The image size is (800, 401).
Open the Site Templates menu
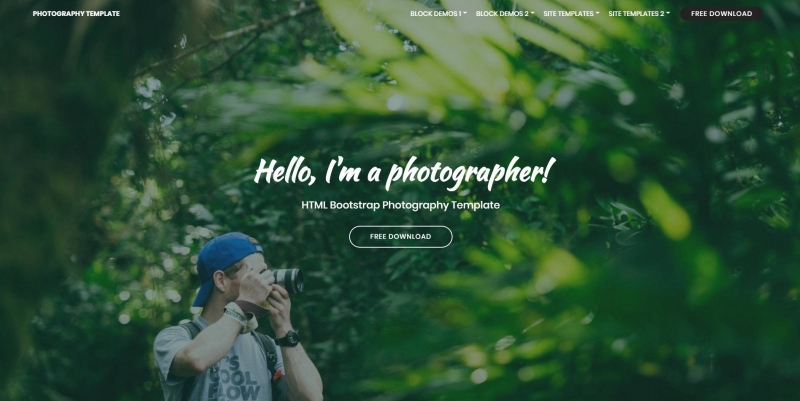(x=571, y=14)
